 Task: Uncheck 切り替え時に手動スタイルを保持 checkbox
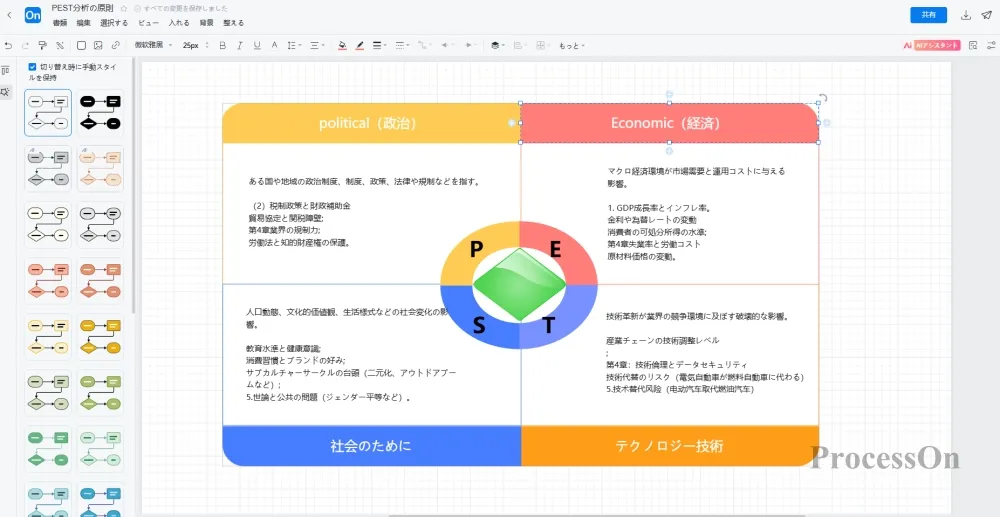(x=32, y=67)
